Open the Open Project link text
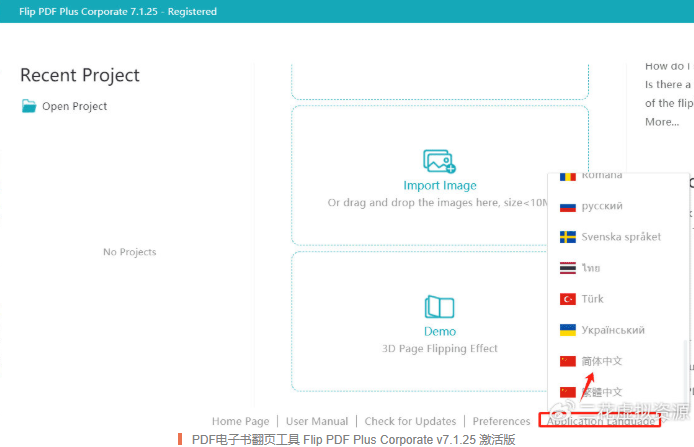The width and height of the screenshot is (694, 447). pyautogui.click(x=74, y=107)
